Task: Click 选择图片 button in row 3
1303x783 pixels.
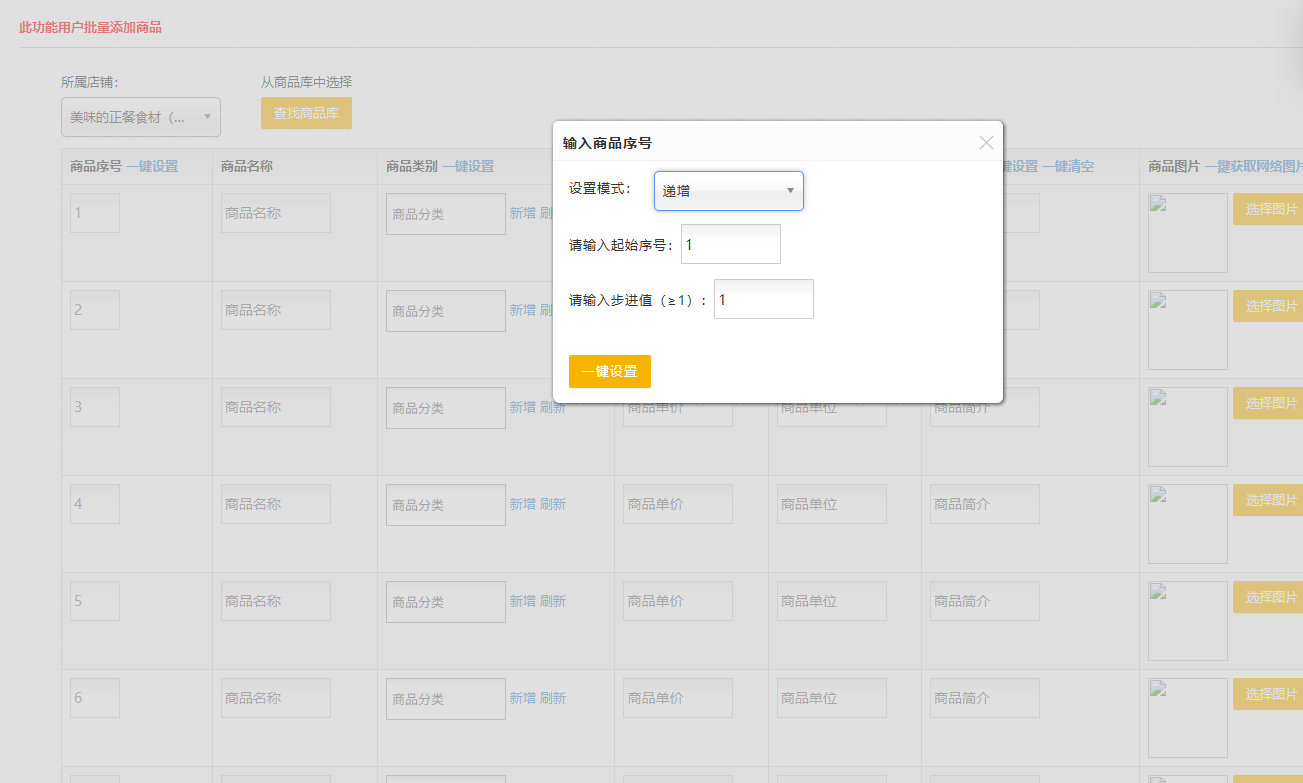Action: (x=1268, y=403)
